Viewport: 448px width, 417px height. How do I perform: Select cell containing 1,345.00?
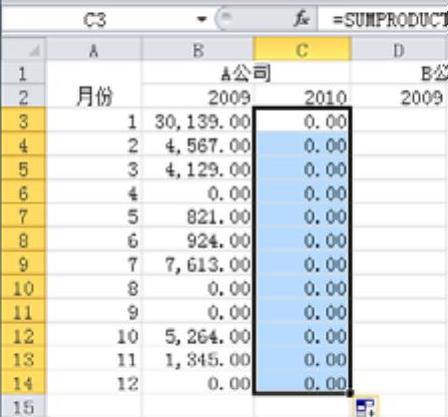tap(198, 360)
